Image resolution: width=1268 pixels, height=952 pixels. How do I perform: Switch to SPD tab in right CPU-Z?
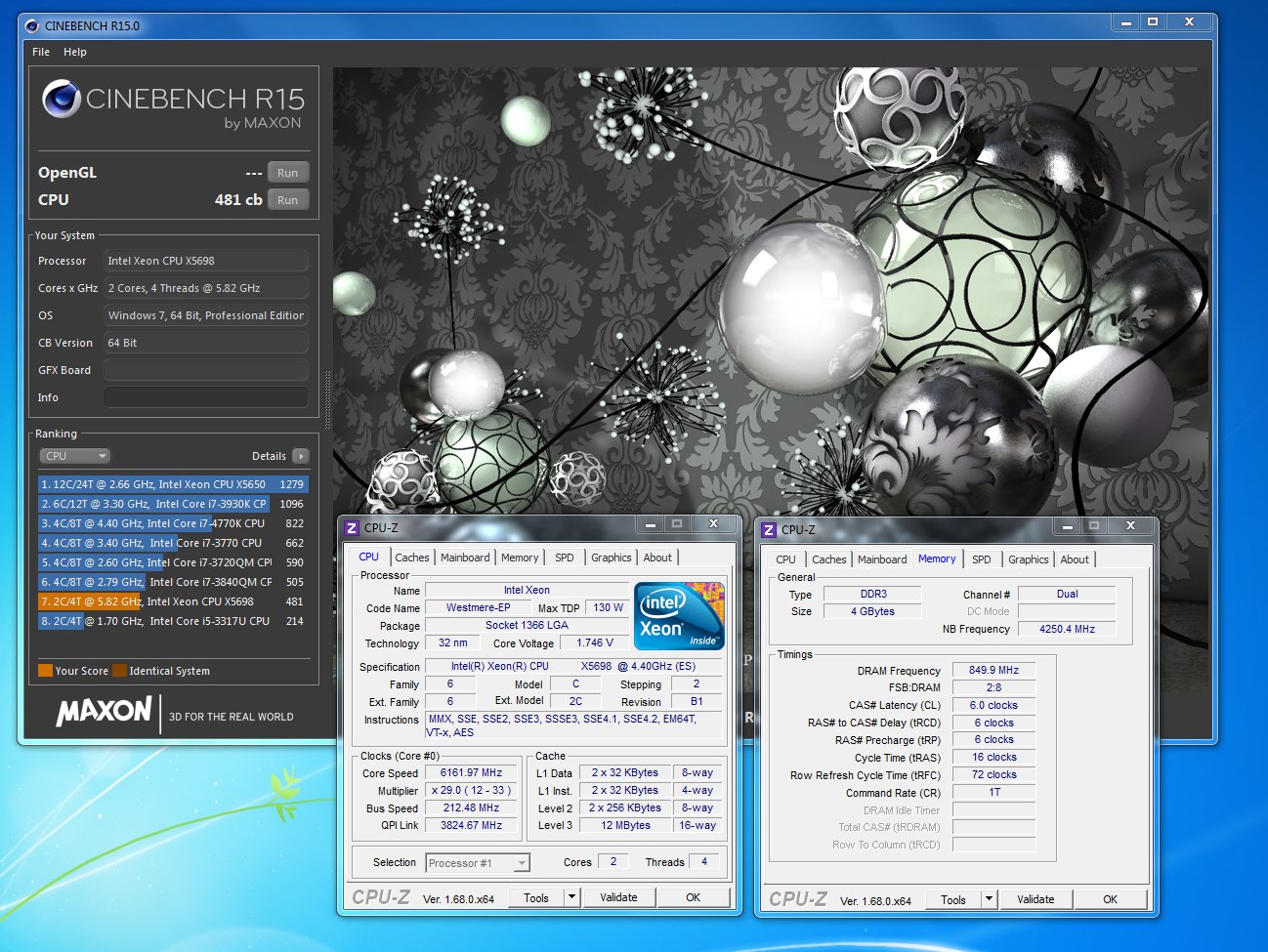[x=982, y=559]
